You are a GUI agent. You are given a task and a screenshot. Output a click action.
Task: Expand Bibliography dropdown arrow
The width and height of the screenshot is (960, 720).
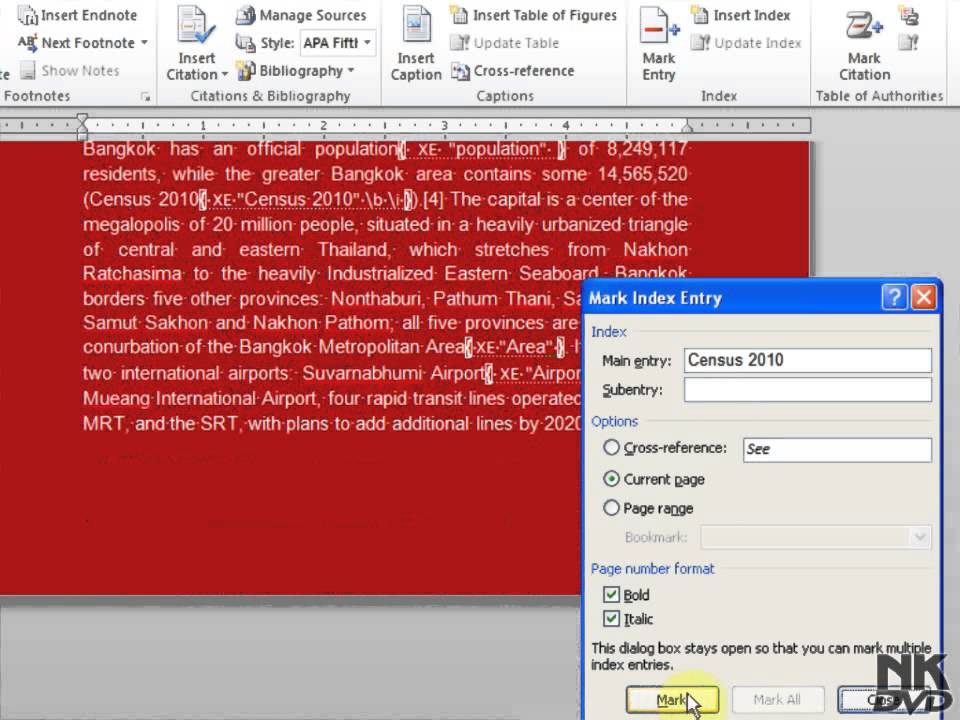(x=351, y=70)
